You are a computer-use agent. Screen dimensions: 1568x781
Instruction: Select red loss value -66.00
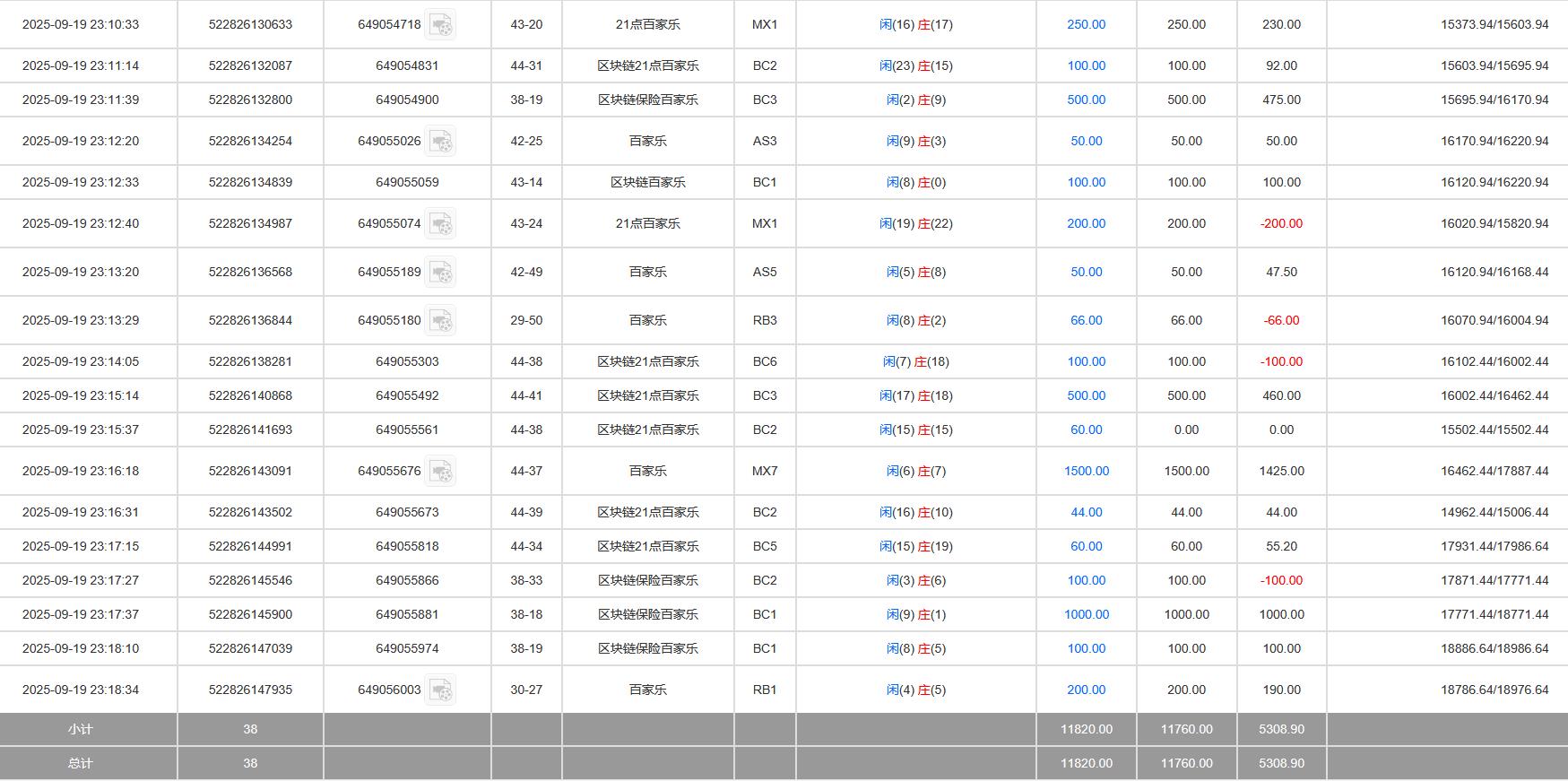[x=1281, y=320]
